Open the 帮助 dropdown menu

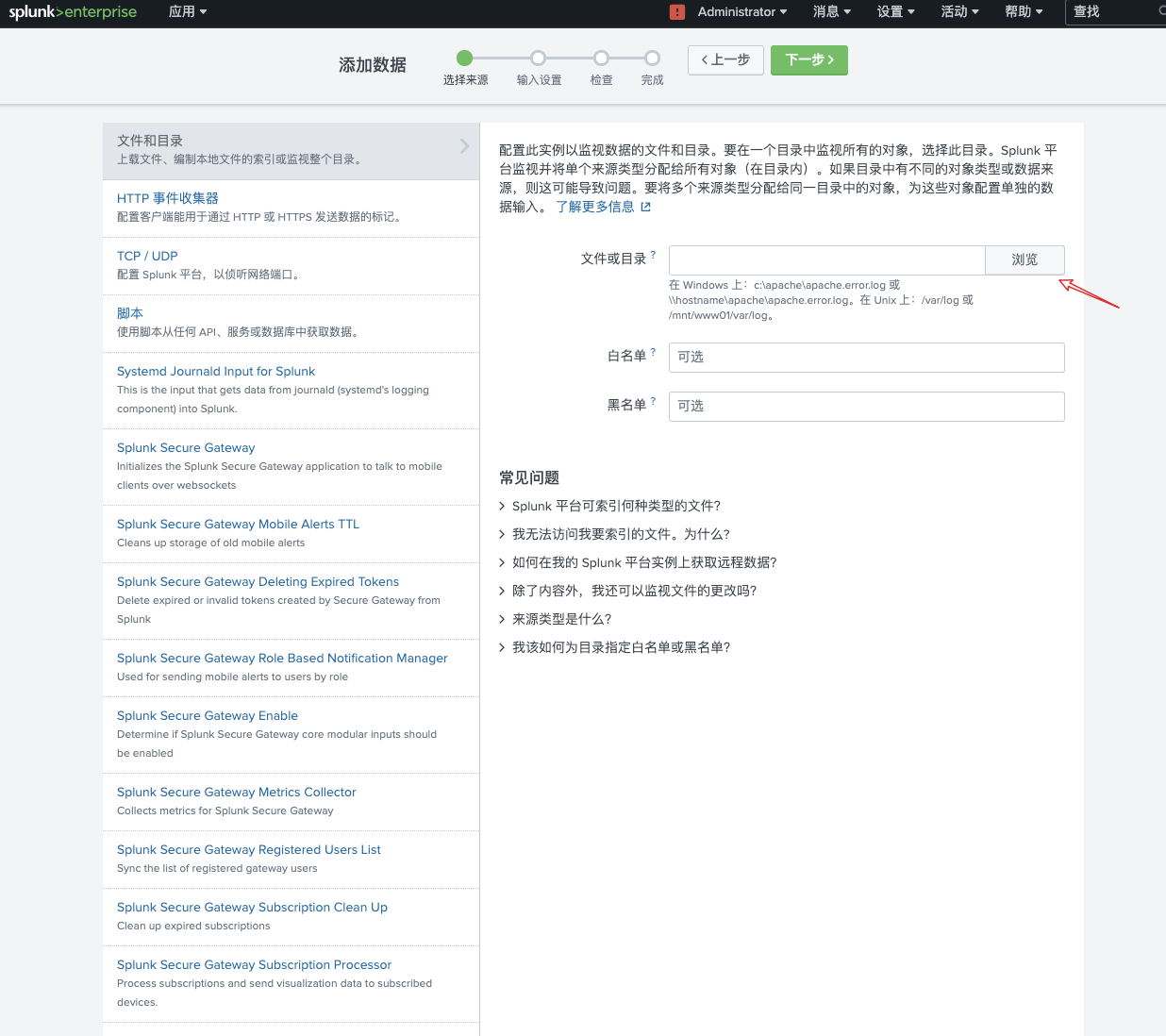coord(1024,12)
